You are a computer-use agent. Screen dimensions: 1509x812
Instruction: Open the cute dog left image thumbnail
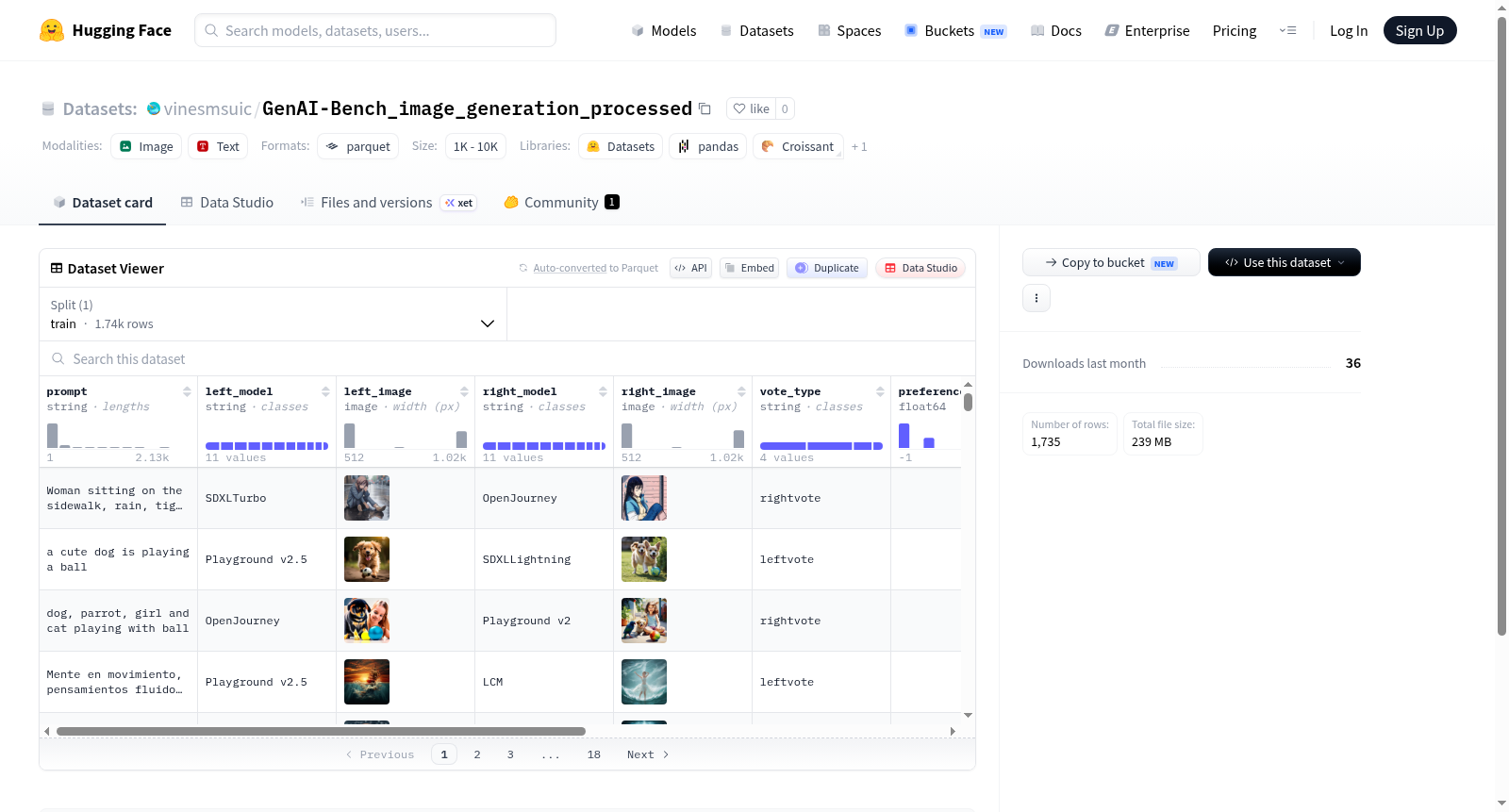(367, 559)
